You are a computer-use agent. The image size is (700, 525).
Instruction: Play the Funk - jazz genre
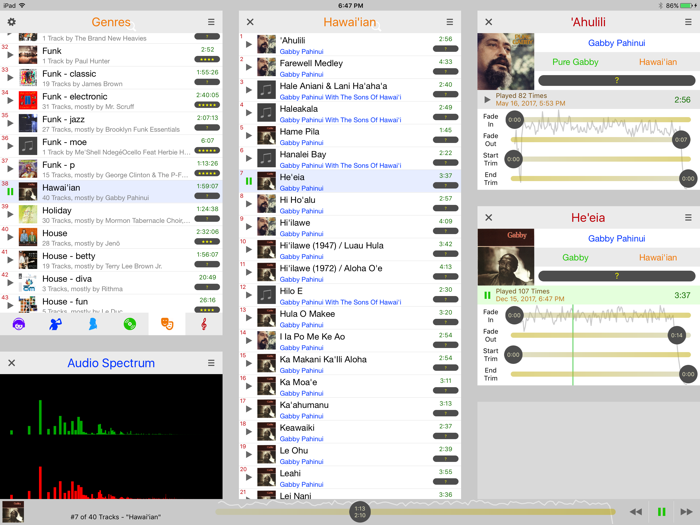[x=10, y=124]
